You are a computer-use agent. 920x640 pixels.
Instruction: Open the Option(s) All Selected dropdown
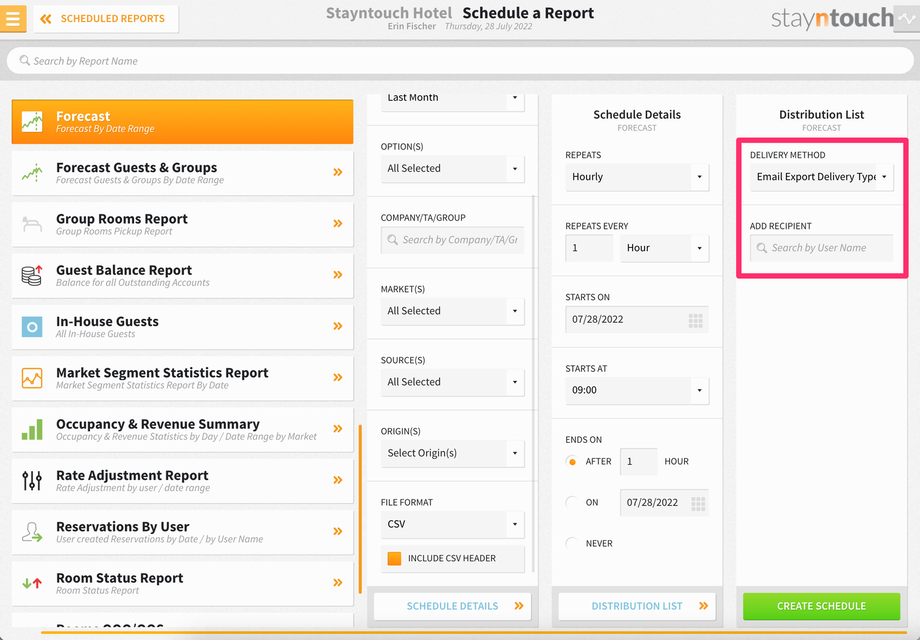click(452, 168)
